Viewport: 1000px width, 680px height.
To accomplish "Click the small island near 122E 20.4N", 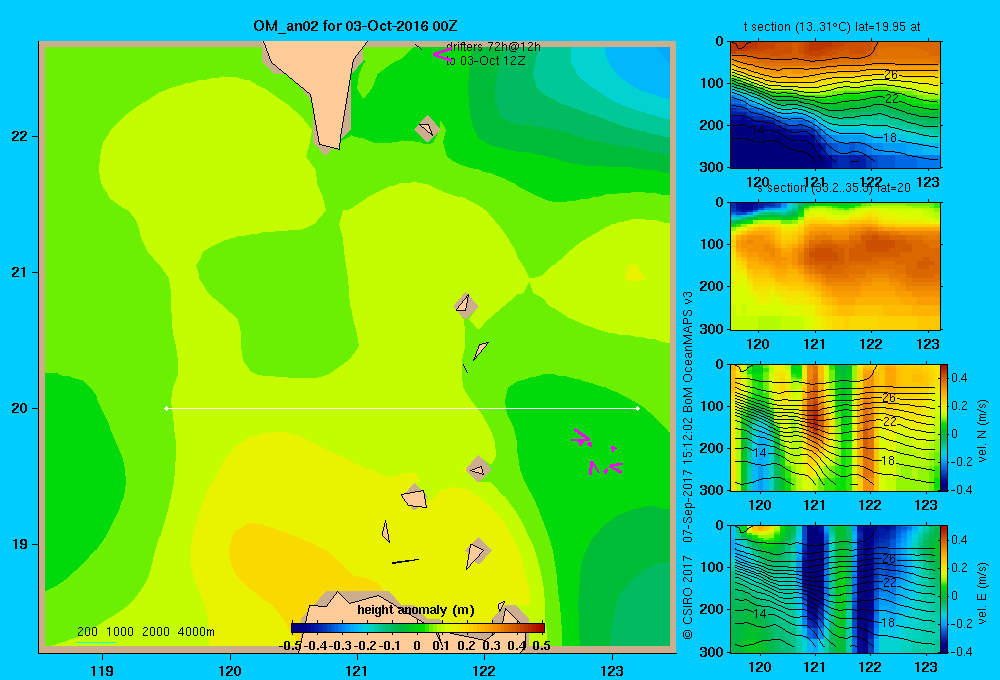I will point(481,350).
